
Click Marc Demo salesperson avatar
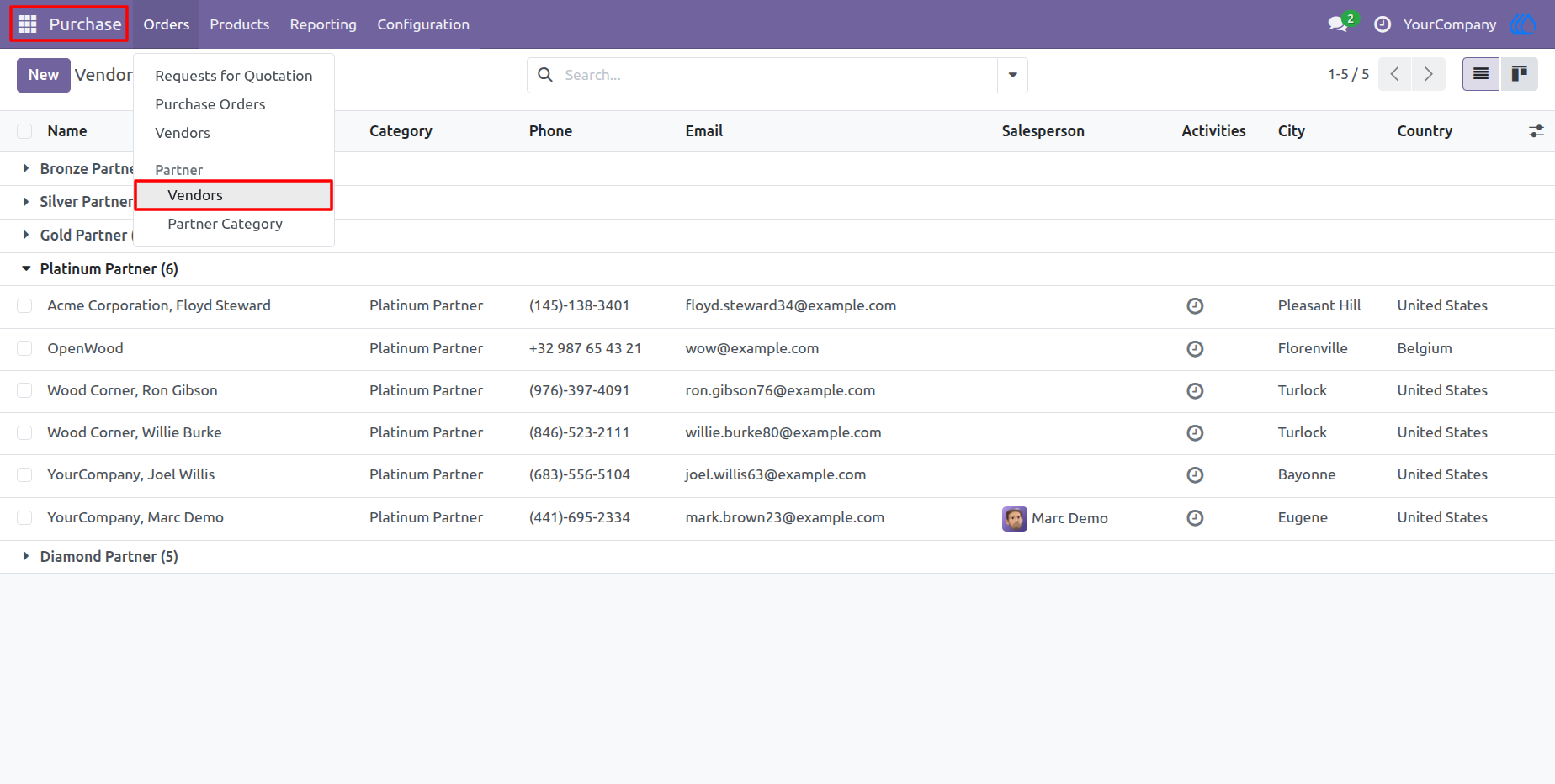(x=1015, y=519)
